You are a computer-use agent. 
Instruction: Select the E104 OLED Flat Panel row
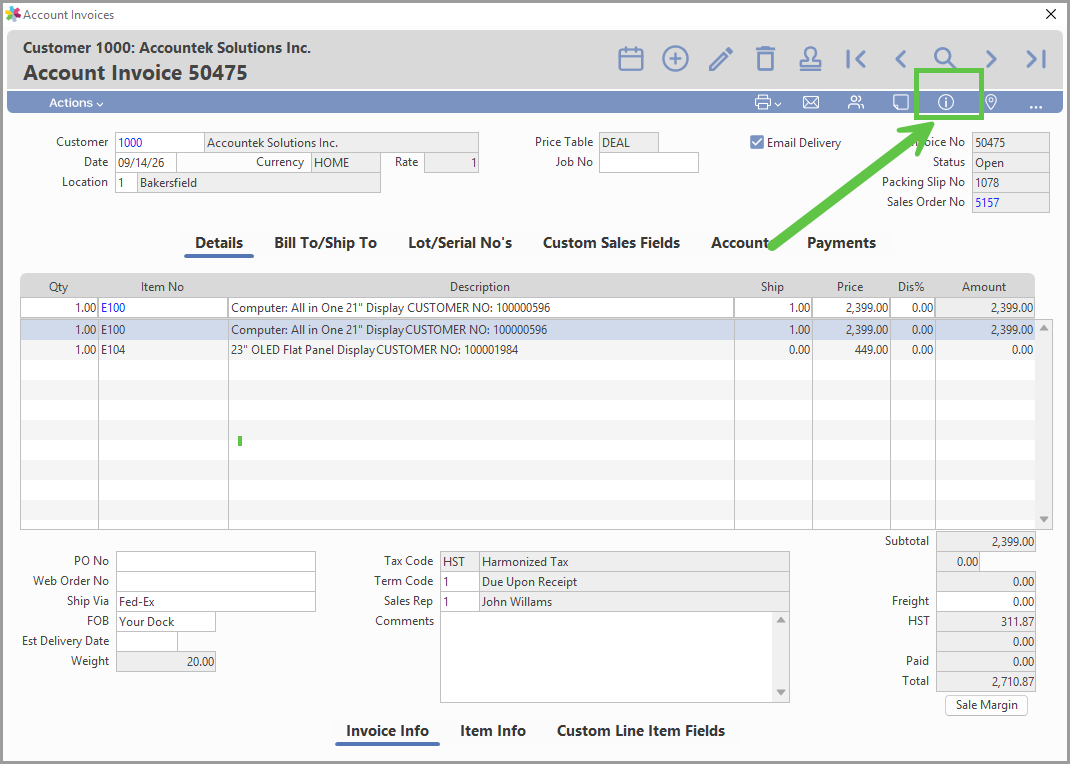coord(527,350)
